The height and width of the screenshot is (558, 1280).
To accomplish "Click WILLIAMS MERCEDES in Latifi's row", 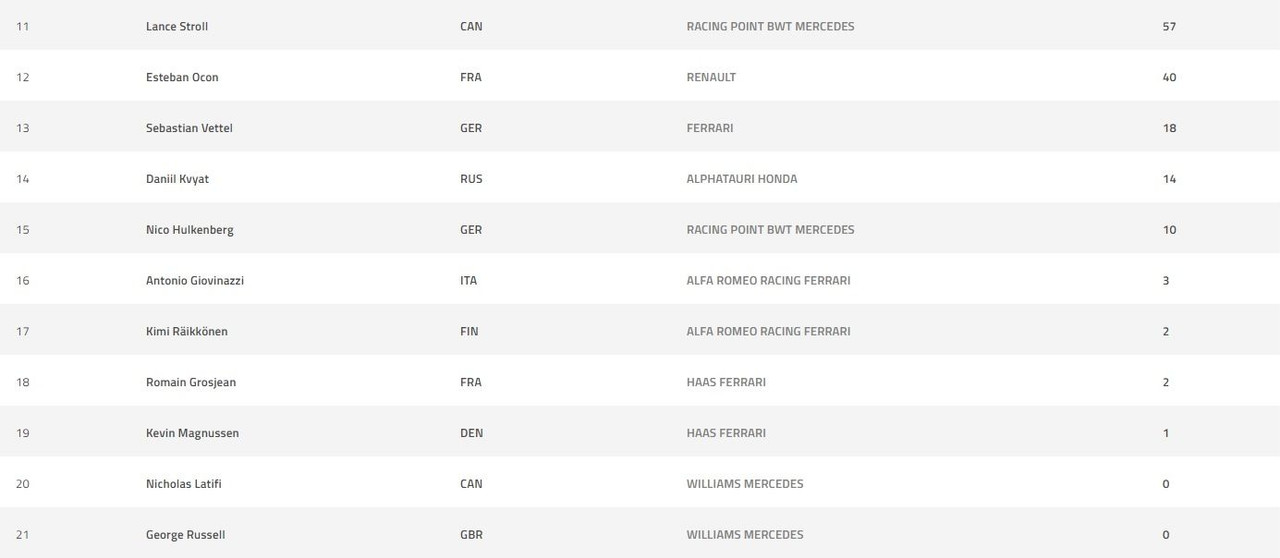I will click(x=745, y=484).
